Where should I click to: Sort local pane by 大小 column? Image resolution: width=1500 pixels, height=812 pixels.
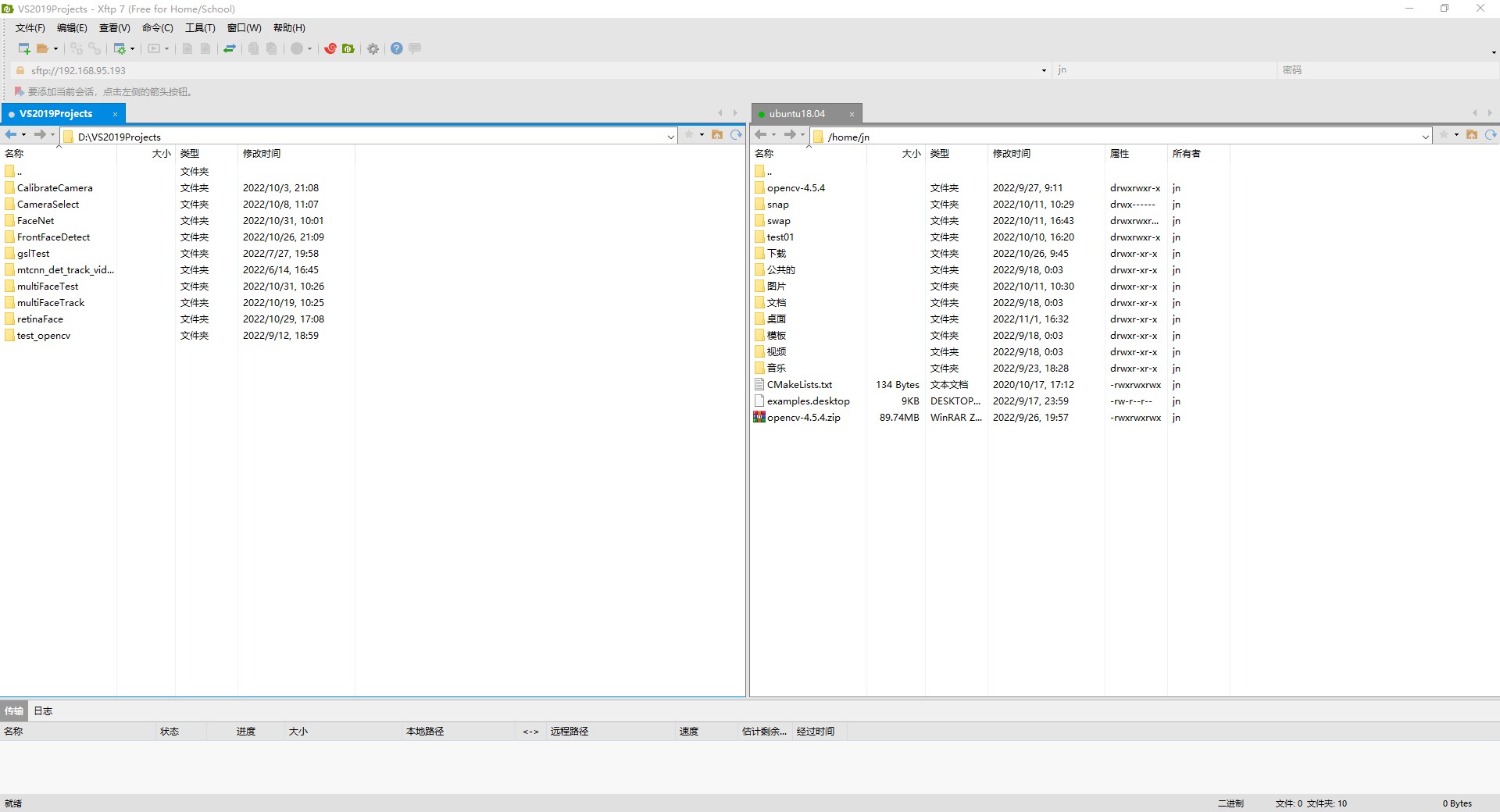point(146,154)
